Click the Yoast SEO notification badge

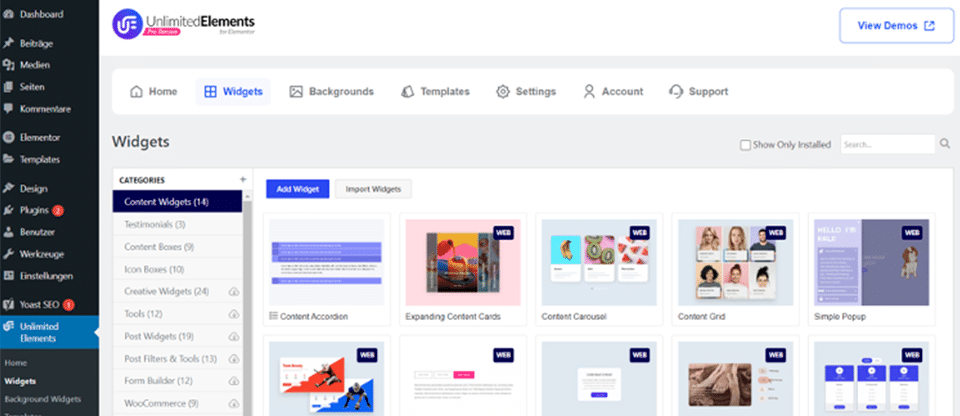pos(68,304)
